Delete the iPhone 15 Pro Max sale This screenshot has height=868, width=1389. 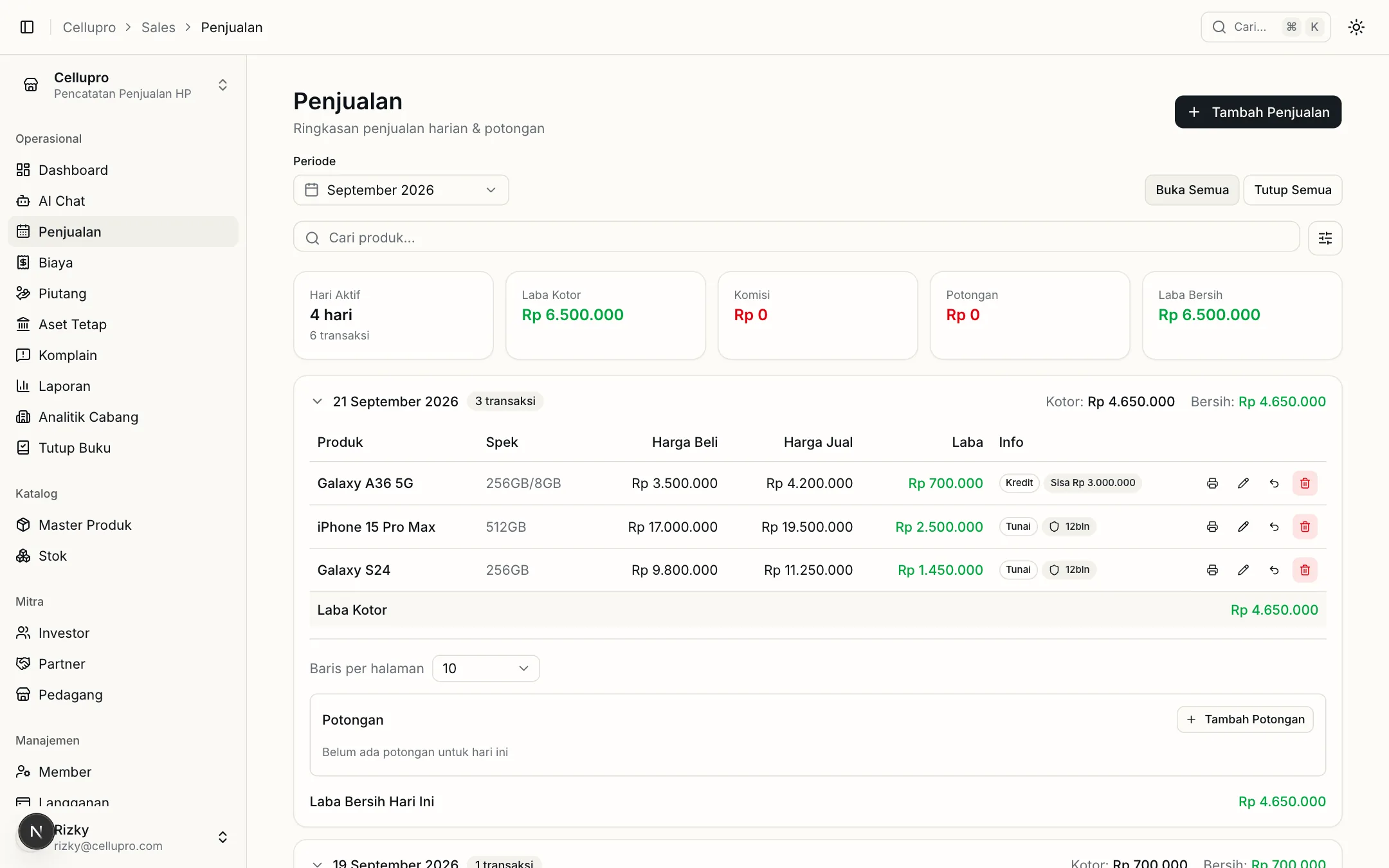pos(1305,527)
